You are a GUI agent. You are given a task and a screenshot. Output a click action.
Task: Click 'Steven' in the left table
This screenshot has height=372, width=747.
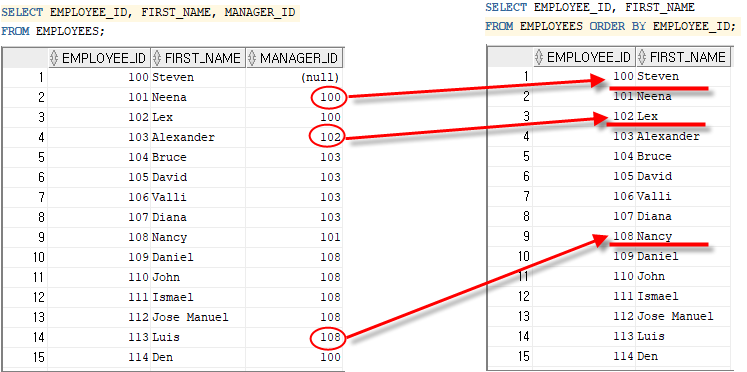tap(173, 78)
